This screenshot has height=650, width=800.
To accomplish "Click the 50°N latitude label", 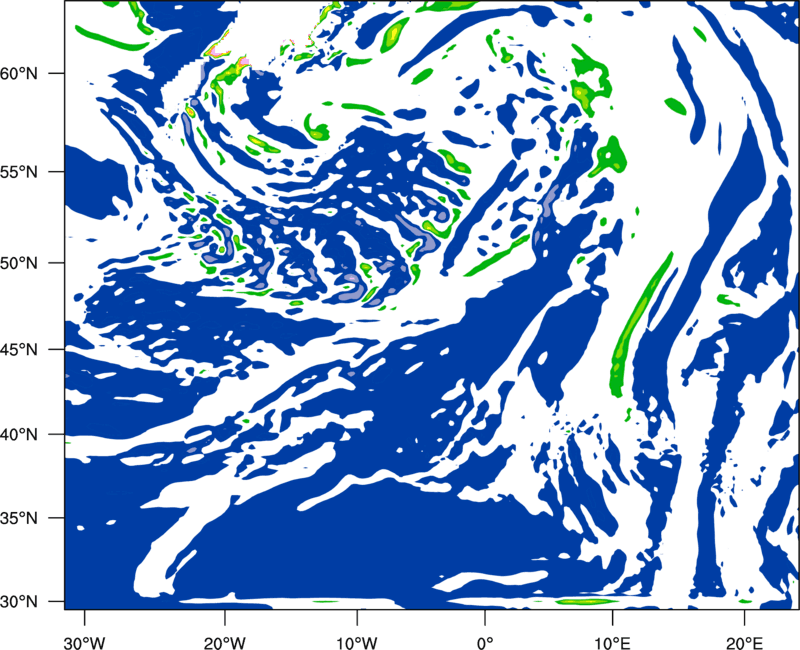I will tap(19, 263).
